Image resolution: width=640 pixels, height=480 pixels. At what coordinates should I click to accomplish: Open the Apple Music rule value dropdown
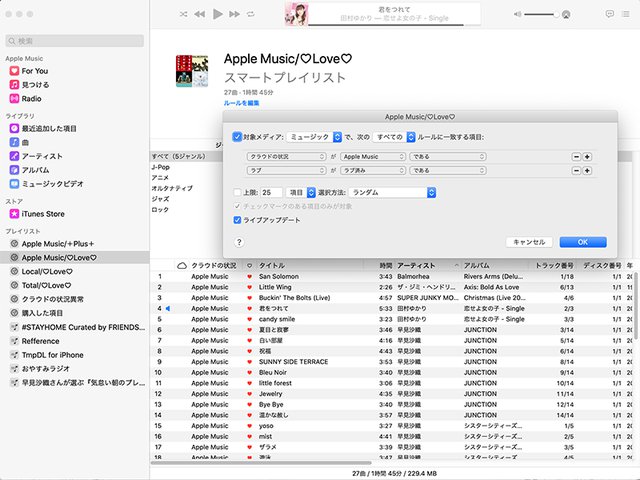pyautogui.click(x=372, y=156)
